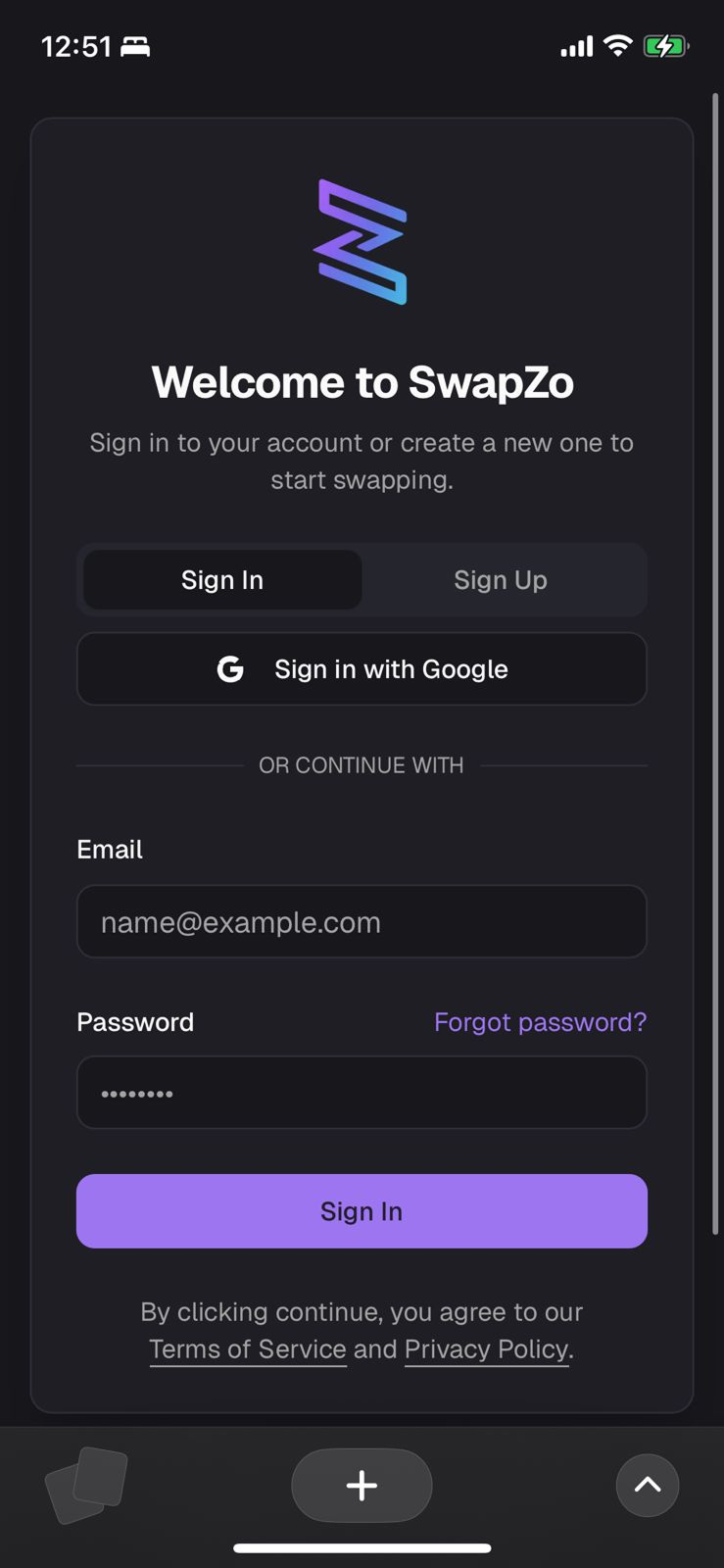Expand toolbar with up chevron
Screen dimensions: 724x1568
[648, 1485]
